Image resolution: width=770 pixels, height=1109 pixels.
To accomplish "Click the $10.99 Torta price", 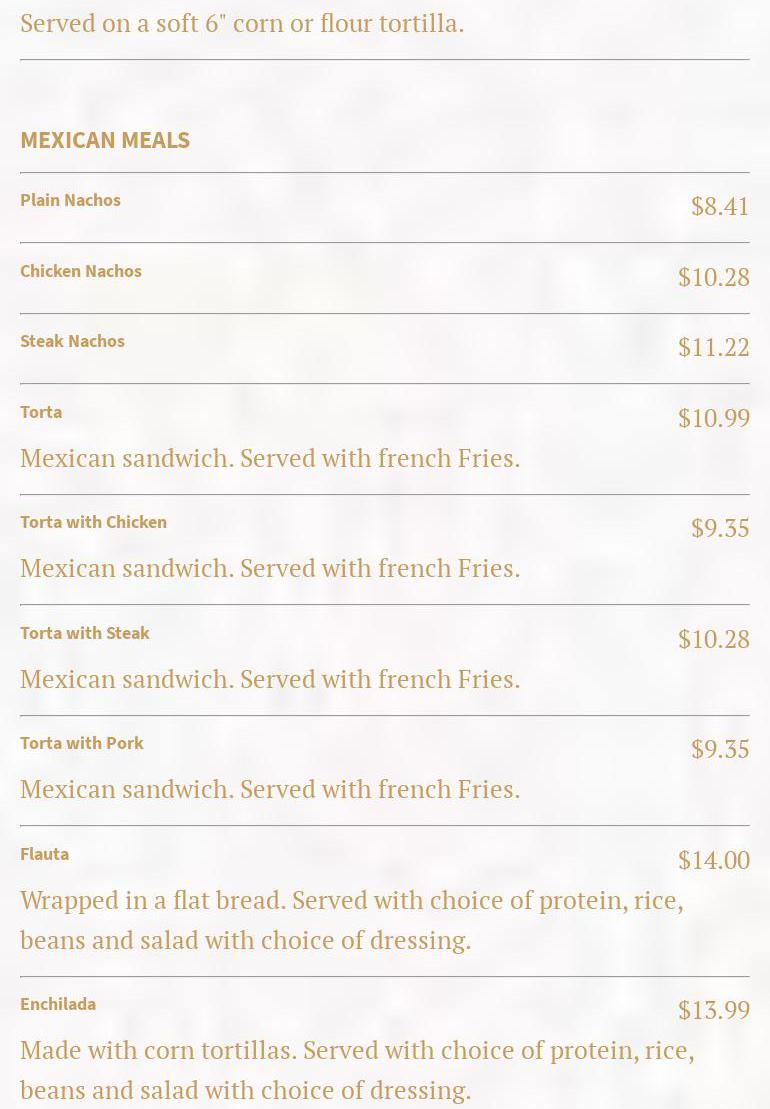I will click(x=713, y=418).
